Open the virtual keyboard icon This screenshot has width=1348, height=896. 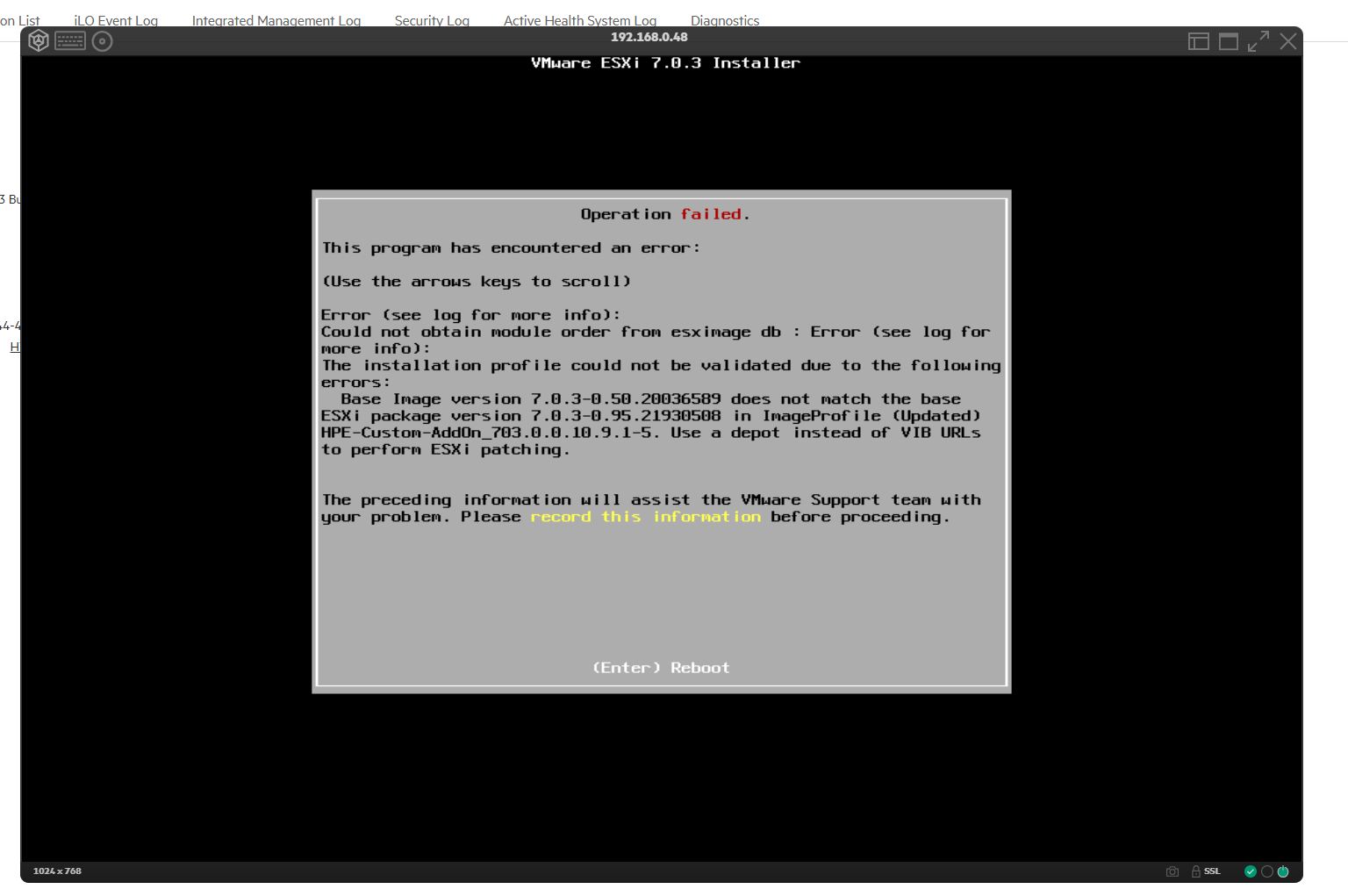[x=70, y=41]
